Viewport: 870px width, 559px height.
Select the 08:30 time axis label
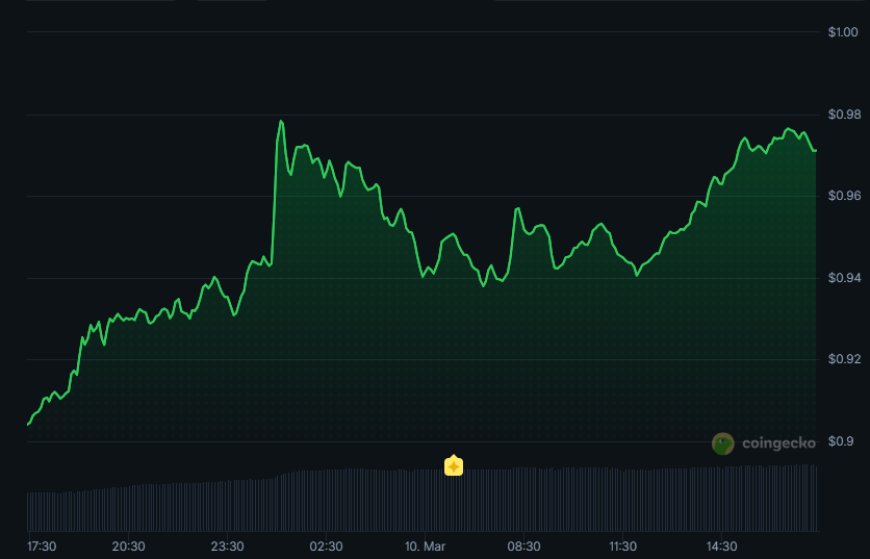[x=524, y=546]
